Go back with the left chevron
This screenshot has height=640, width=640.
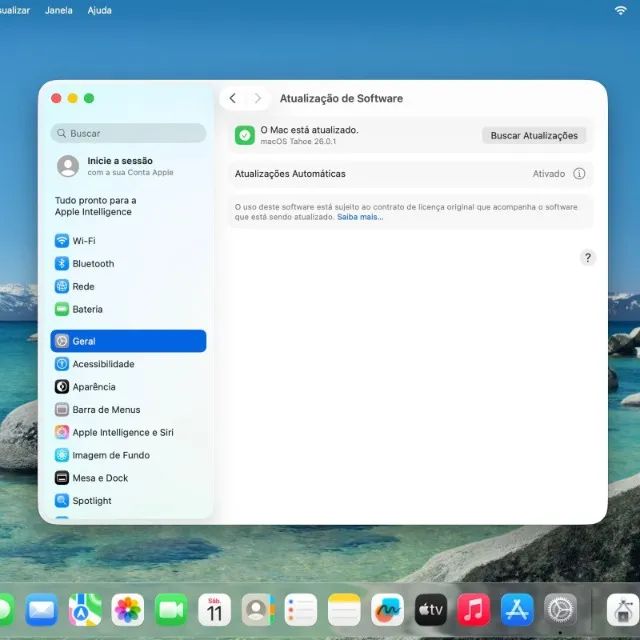click(233, 98)
